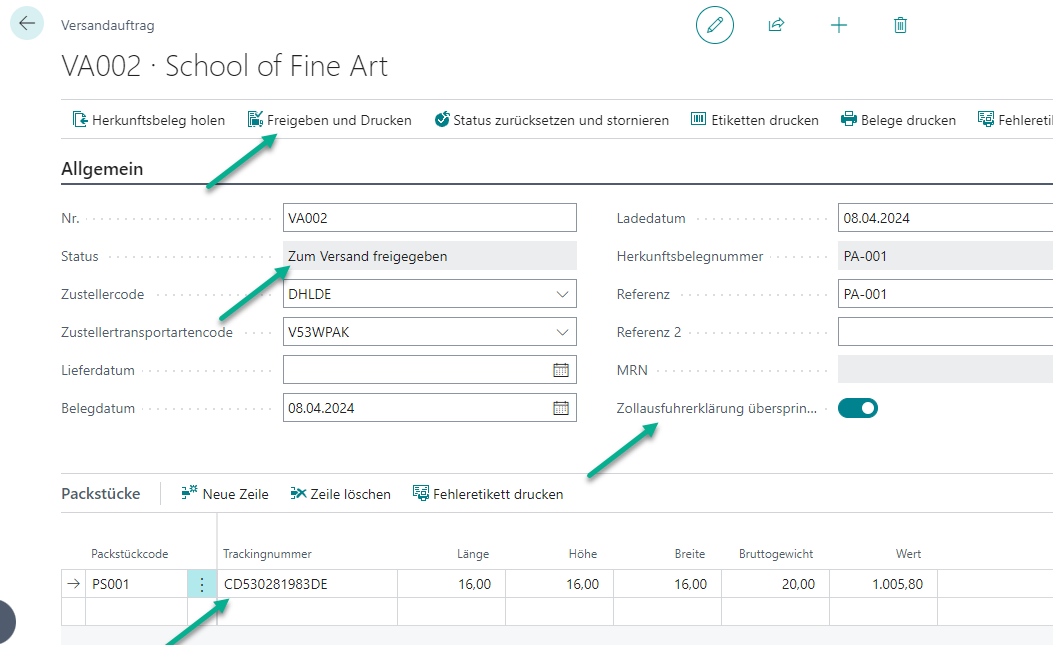The image size is (1053, 645).
Task: Click the Referenz 2 input field
Action: pyautogui.click(x=943, y=332)
